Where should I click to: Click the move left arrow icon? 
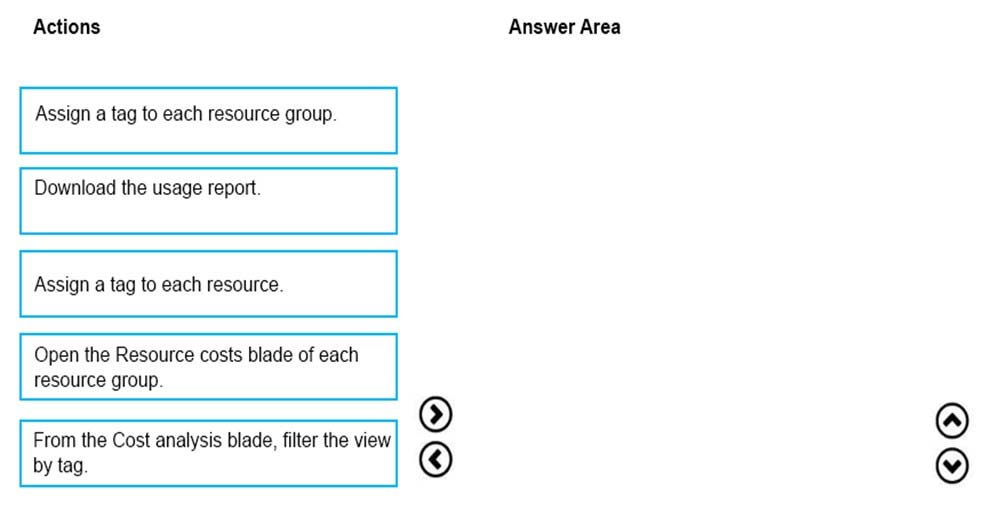point(436,459)
